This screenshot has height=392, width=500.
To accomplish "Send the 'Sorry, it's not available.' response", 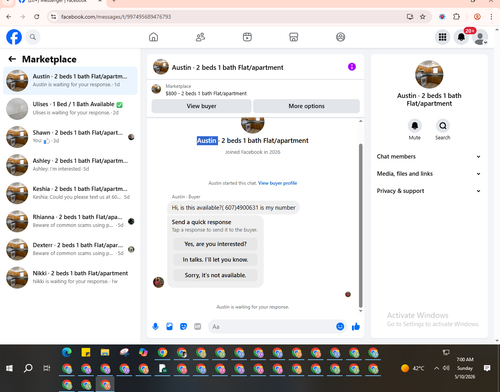I will [x=215, y=275].
